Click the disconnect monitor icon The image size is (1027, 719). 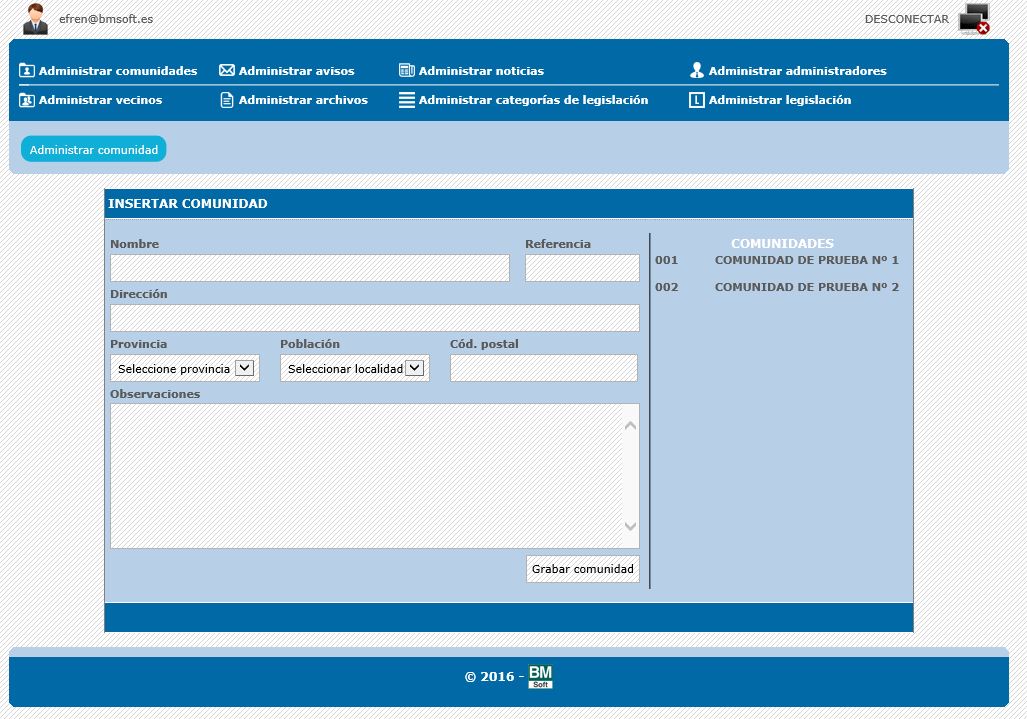coord(974,19)
